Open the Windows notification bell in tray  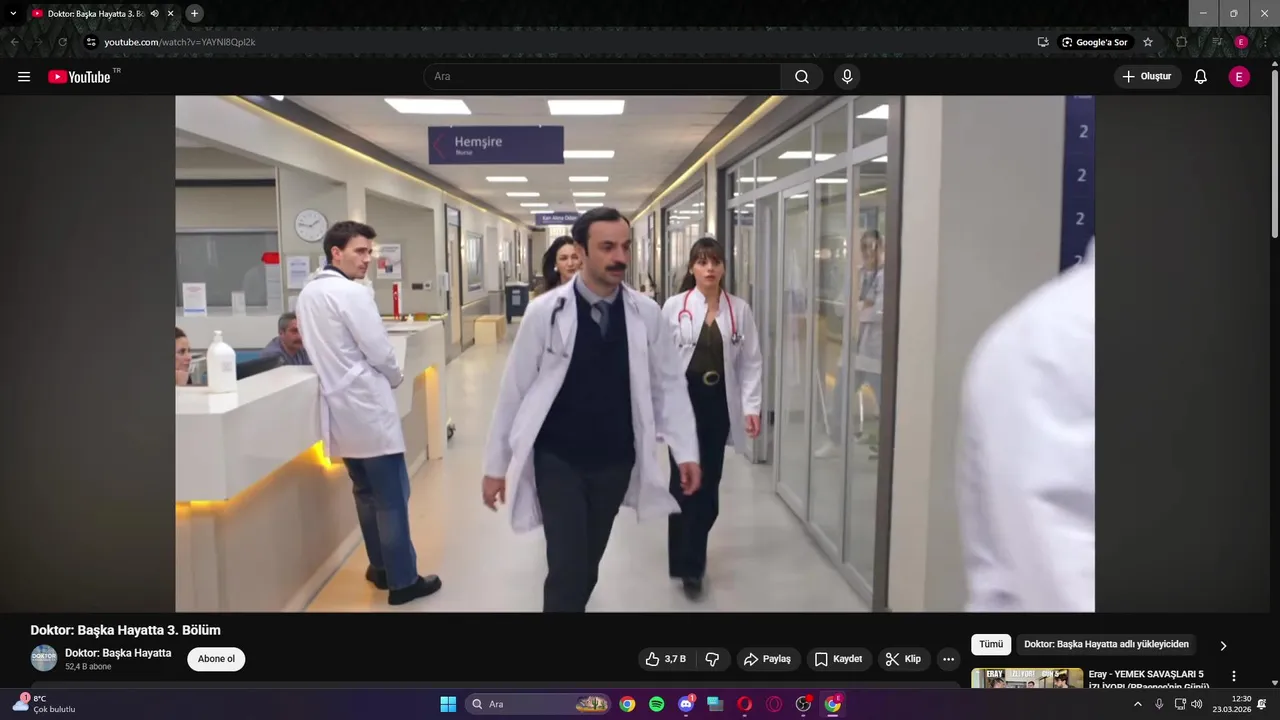point(1262,704)
